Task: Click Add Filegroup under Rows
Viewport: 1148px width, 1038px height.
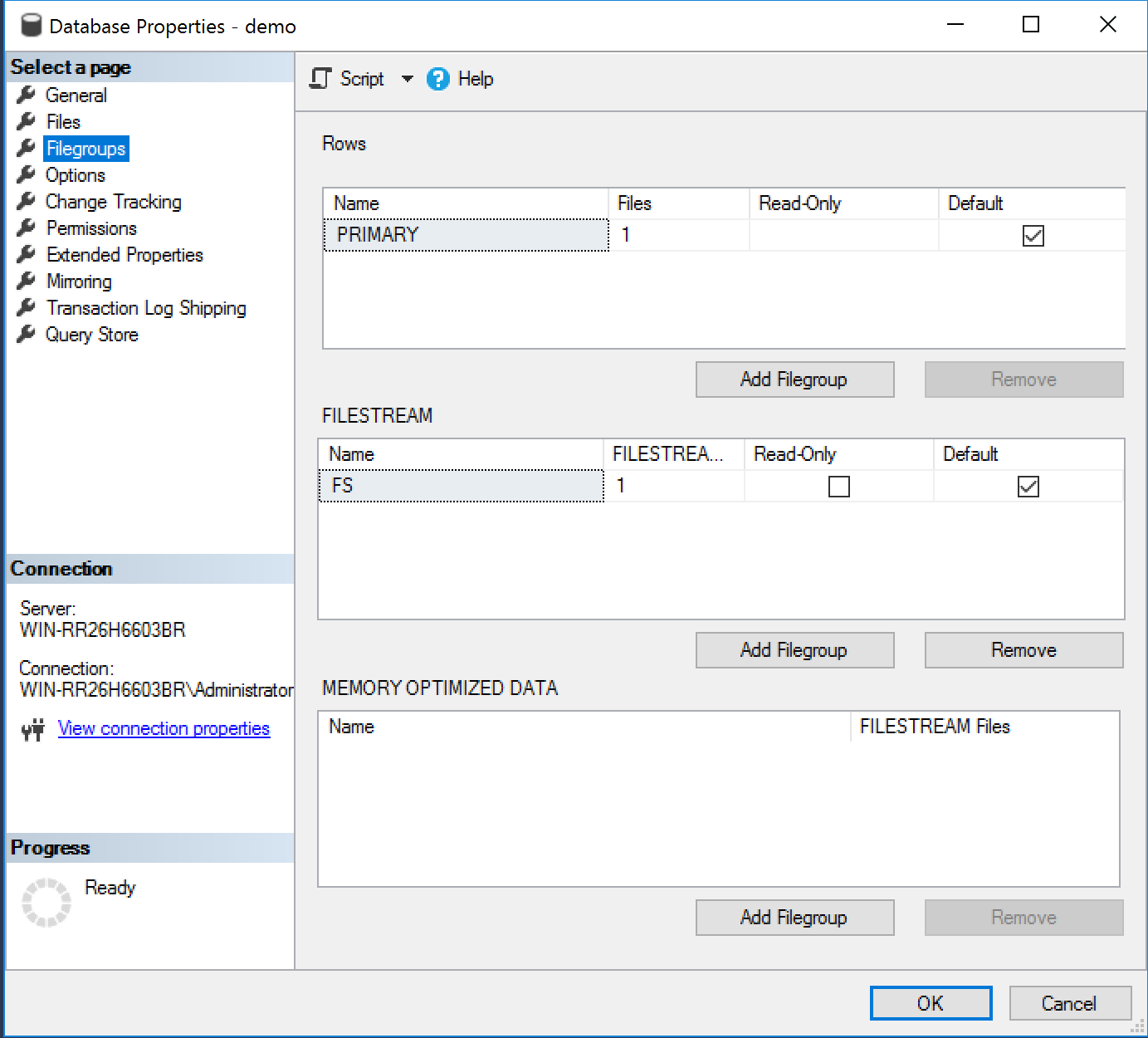Action: 794,379
